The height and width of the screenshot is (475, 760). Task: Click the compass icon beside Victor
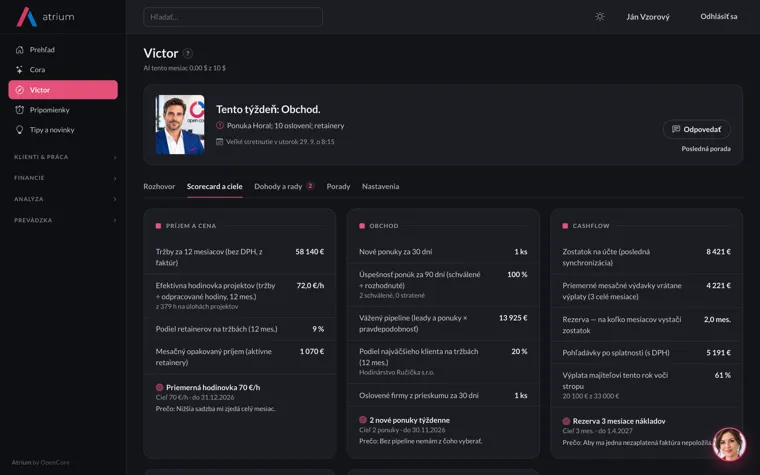click(x=19, y=90)
